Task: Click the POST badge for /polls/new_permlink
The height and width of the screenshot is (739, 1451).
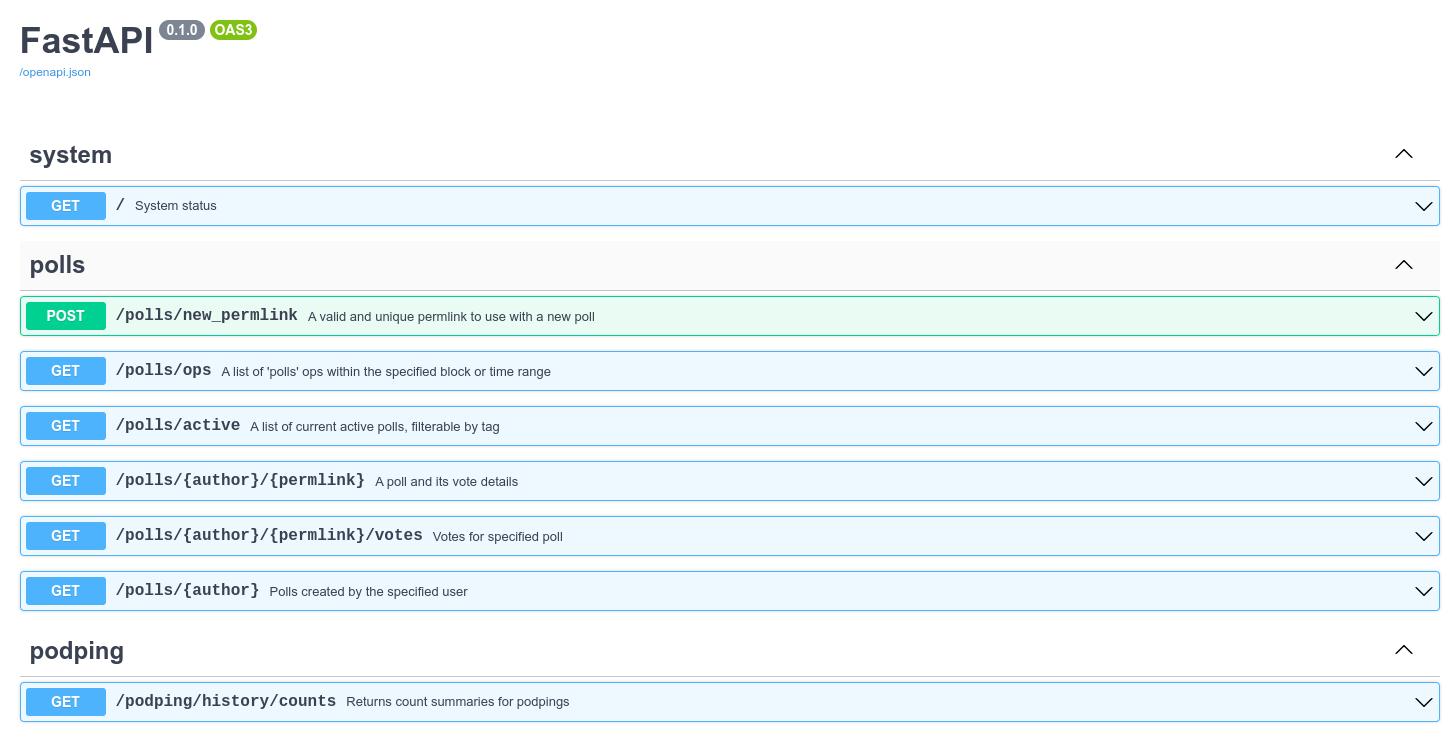Action: click(x=66, y=316)
